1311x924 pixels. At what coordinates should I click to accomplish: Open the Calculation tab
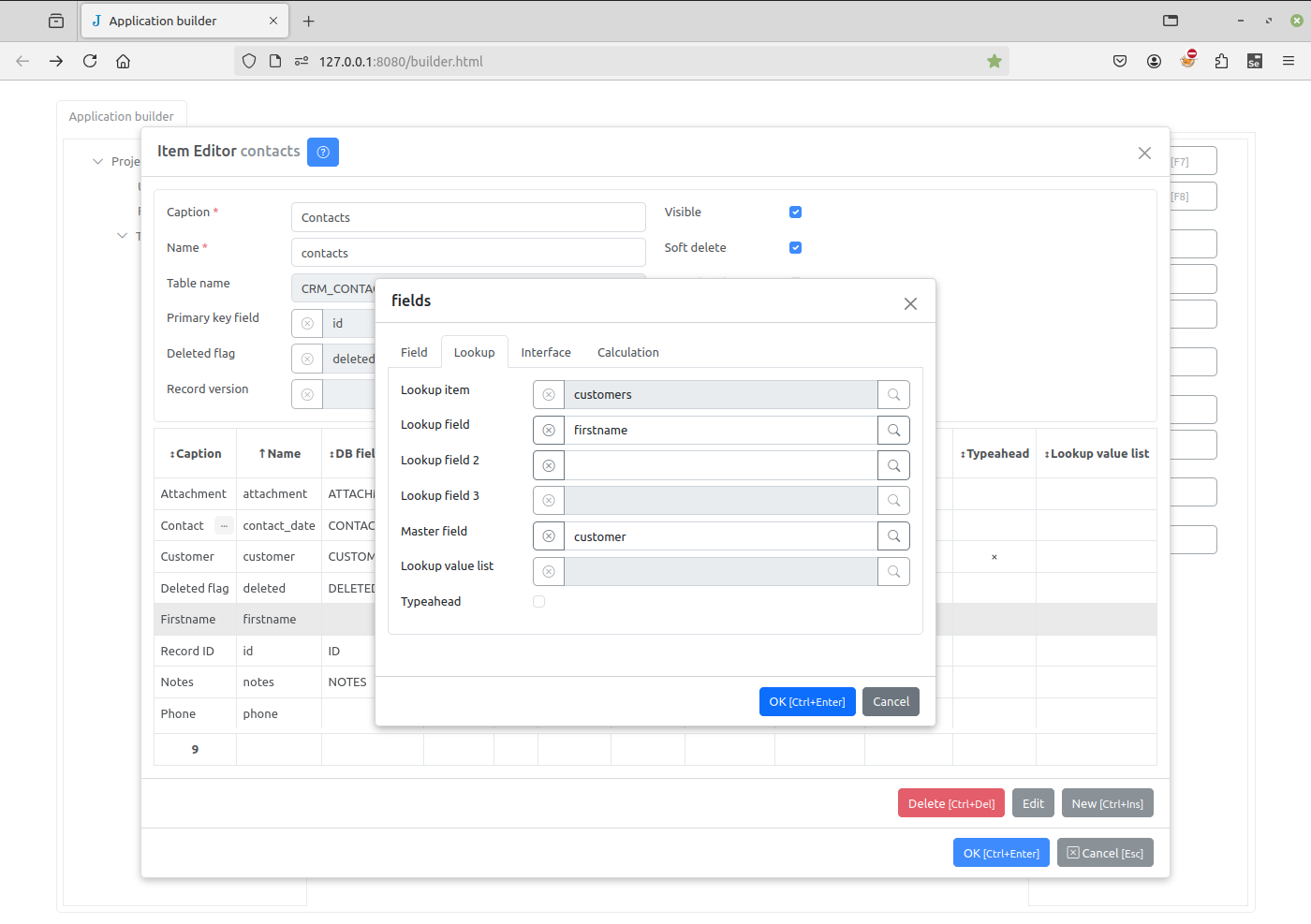(x=627, y=353)
